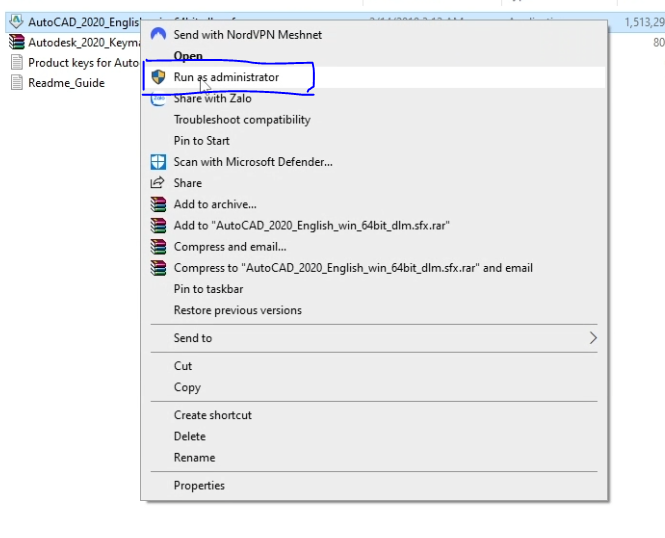Click the administrator shield icon
The width and height of the screenshot is (665, 538).
pos(158,77)
